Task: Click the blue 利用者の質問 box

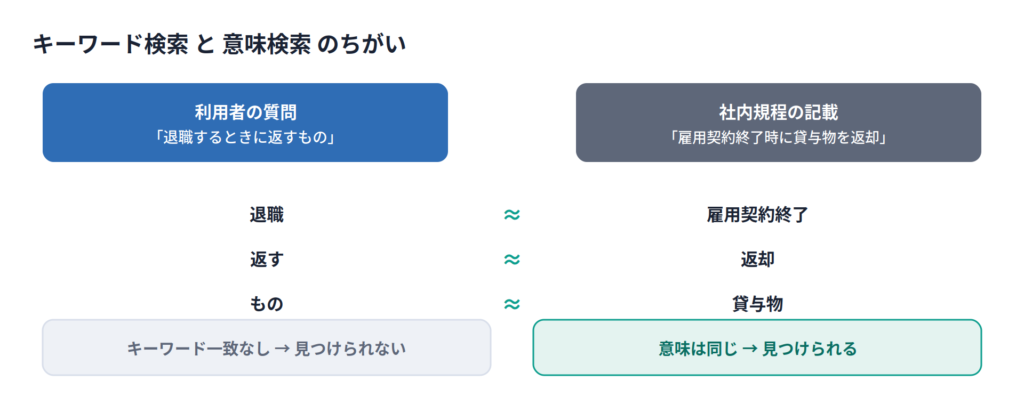Action: click(245, 122)
